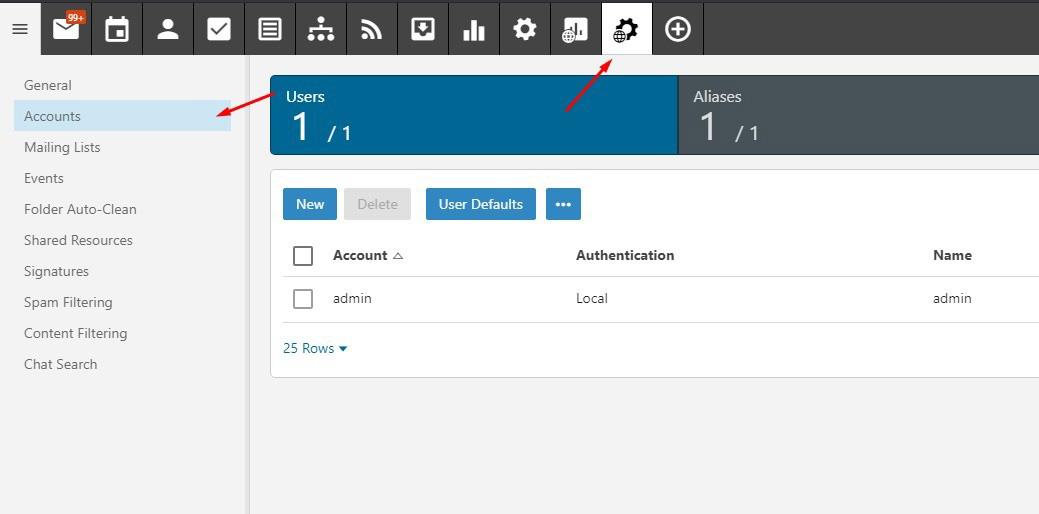Open Spam Filtering in the sidebar

[68, 302]
